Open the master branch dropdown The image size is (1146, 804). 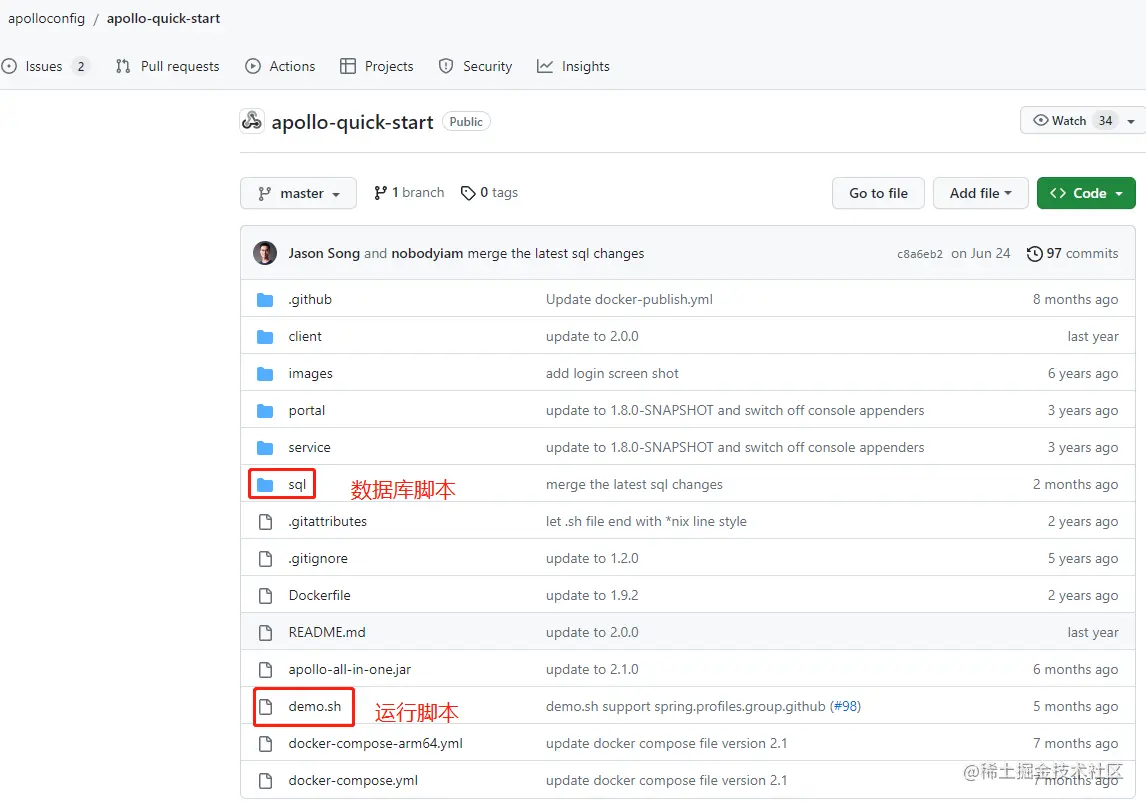[298, 193]
